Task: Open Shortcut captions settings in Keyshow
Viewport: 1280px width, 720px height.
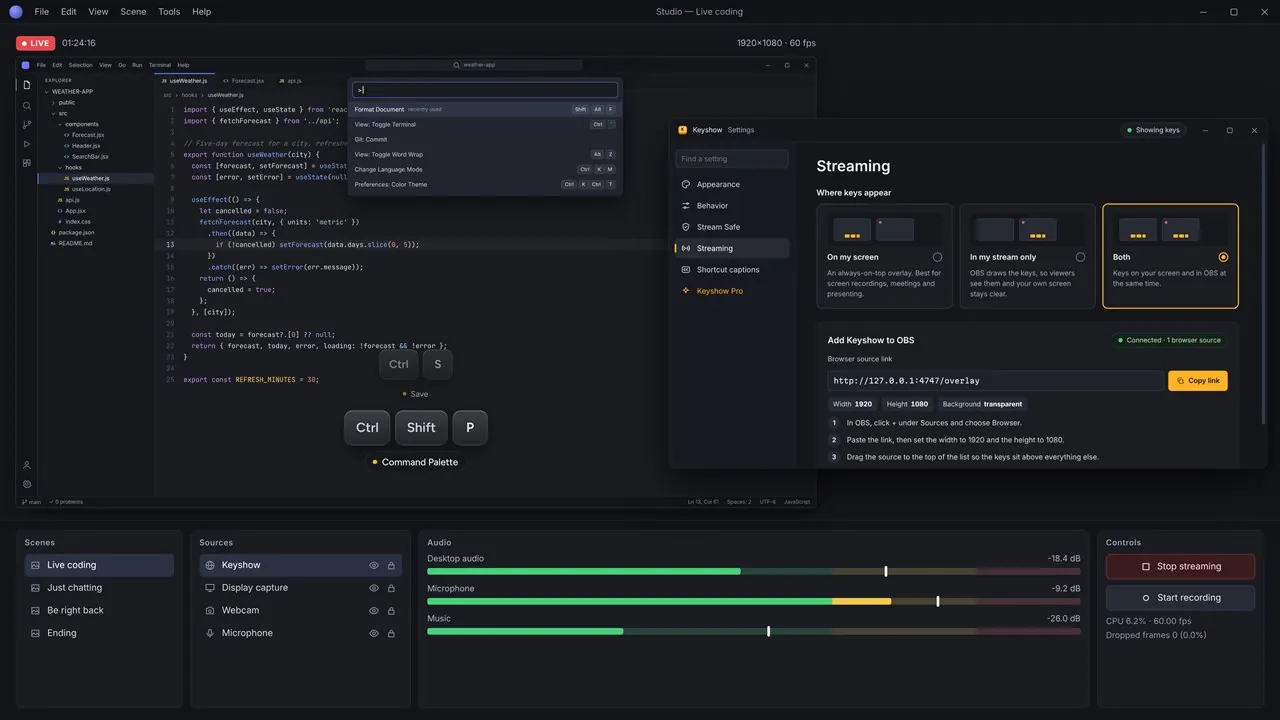Action: tap(731, 270)
